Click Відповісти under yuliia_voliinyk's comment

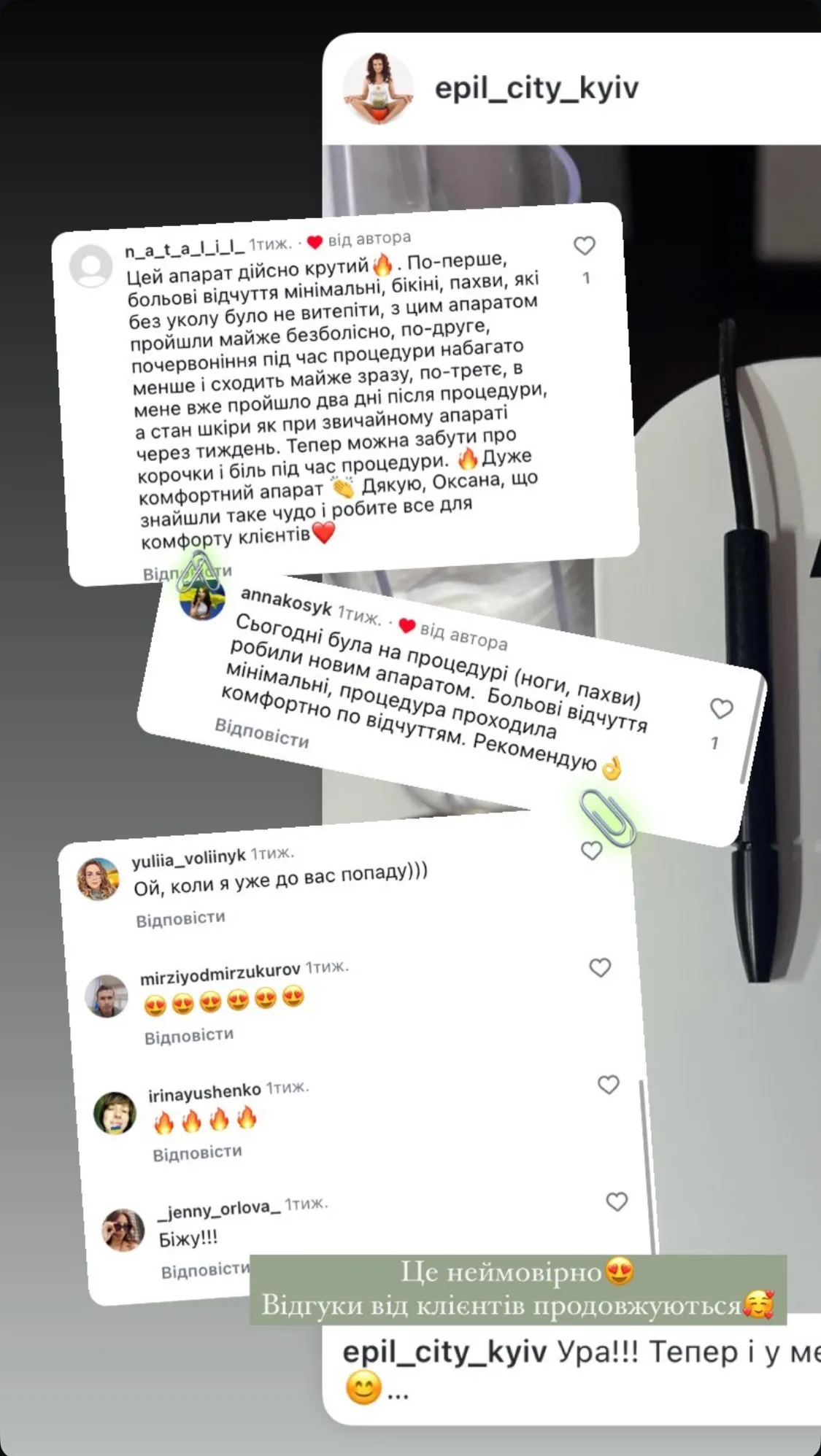(x=180, y=919)
